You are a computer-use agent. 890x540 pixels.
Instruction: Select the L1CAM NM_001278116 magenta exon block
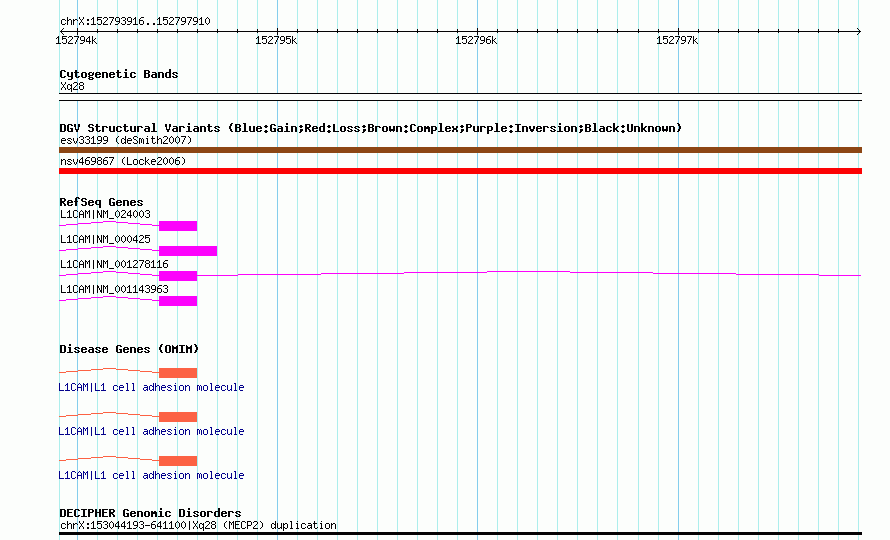pos(178,276)
